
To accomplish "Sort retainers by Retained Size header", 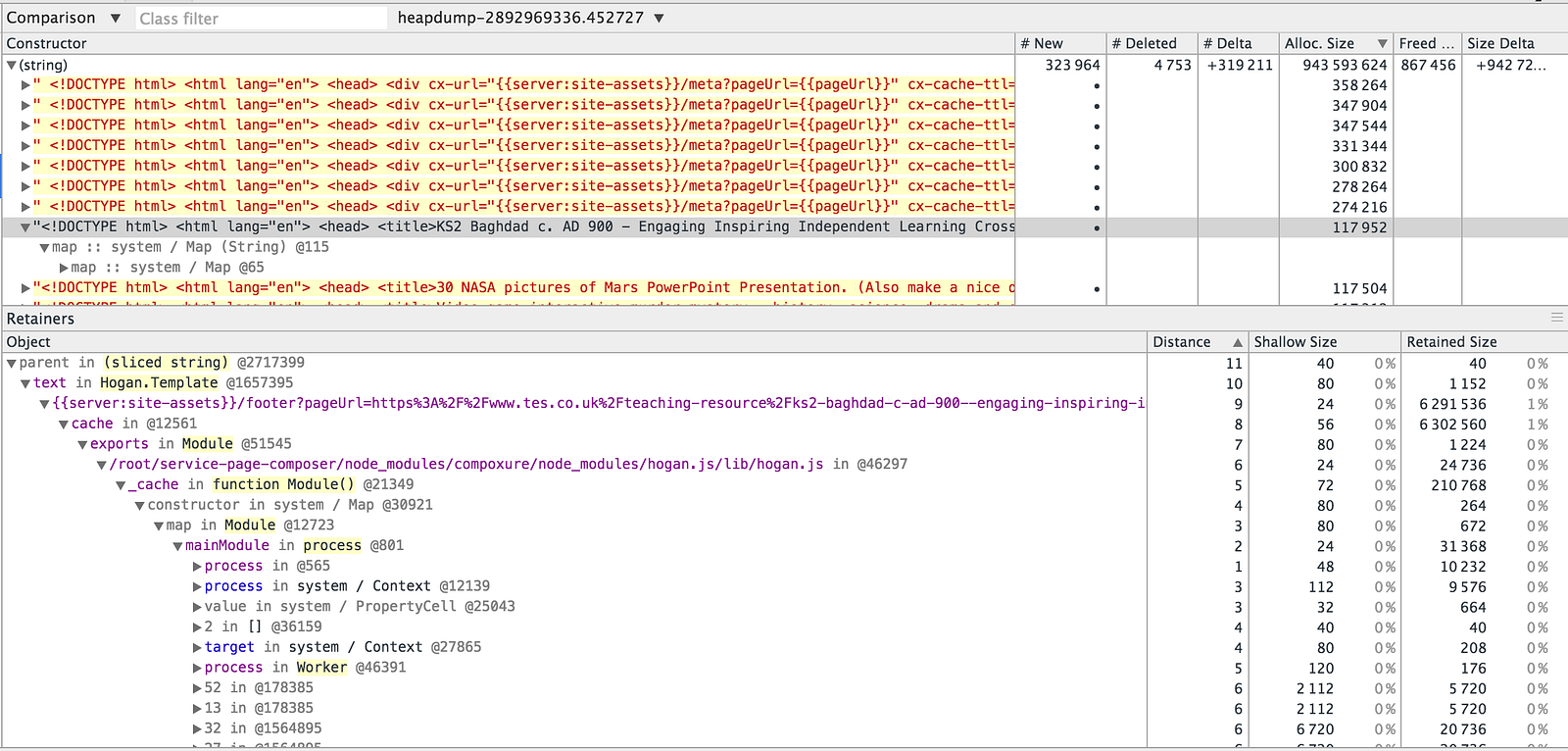I will point(1484,341).
